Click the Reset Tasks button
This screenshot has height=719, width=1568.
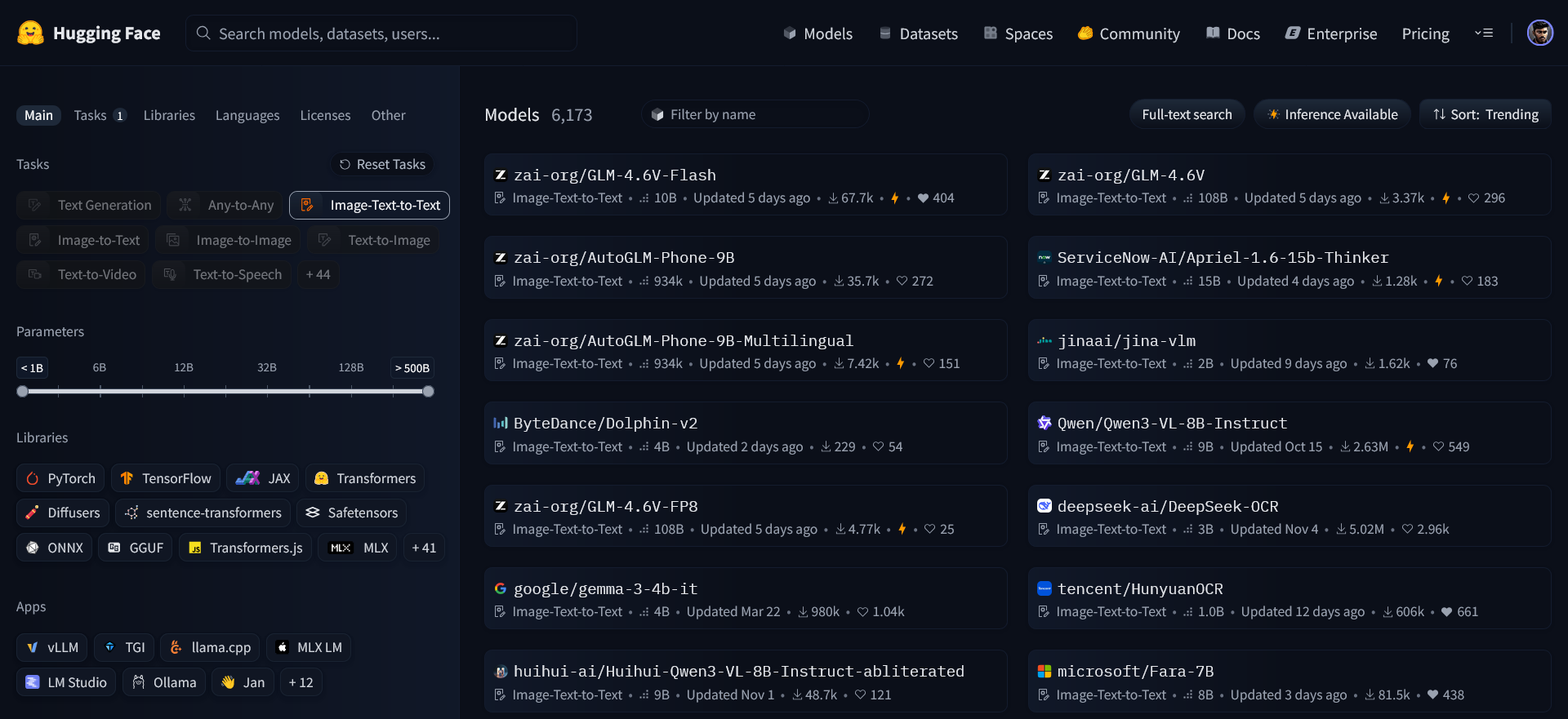[x=382, y=164]
